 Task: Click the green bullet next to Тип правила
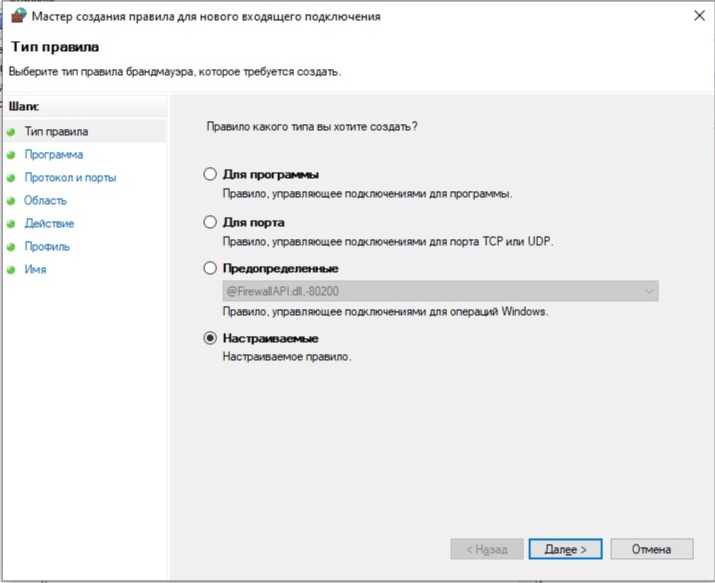tap(11, 132)
